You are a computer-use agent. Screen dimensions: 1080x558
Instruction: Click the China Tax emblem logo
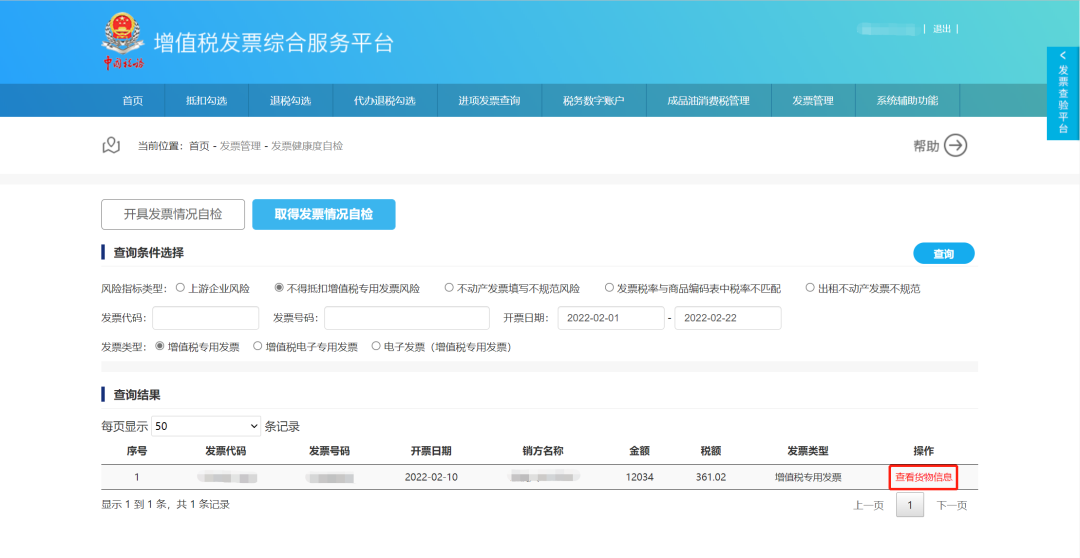click(x=123, y=42)
